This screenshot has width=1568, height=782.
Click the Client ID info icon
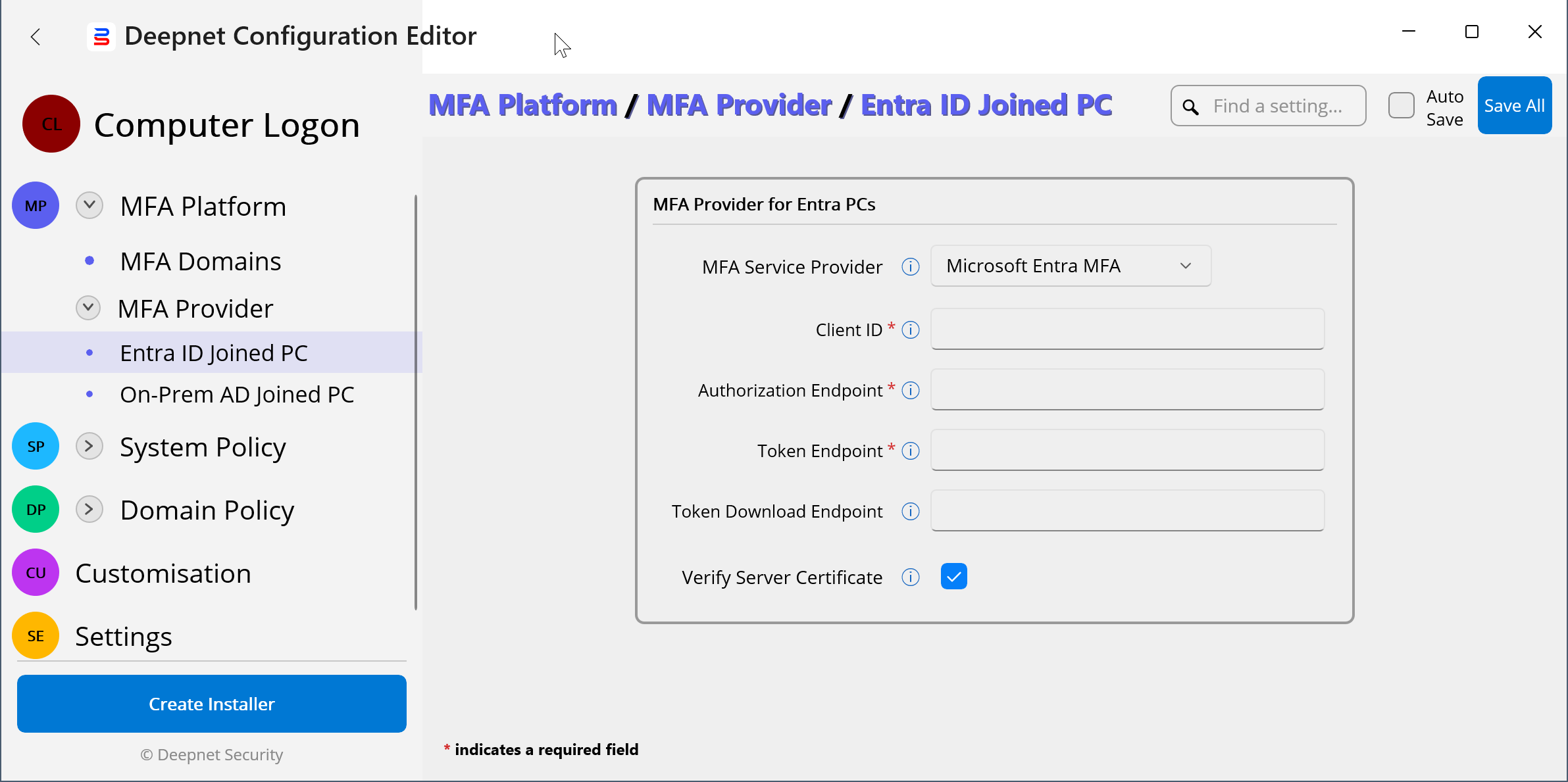[910, 330]
